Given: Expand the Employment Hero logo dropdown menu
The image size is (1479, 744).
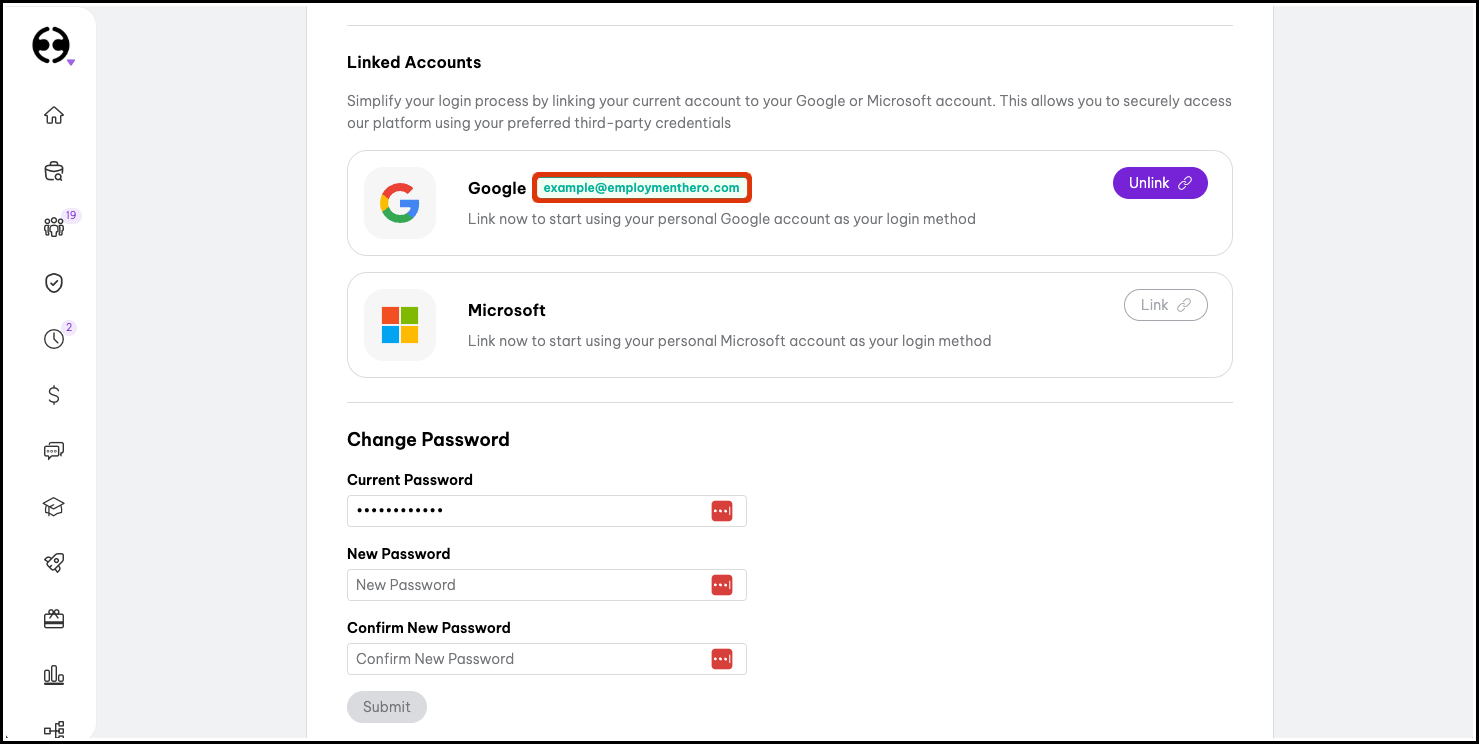Looking at the screenshot, I should [53, 46].
